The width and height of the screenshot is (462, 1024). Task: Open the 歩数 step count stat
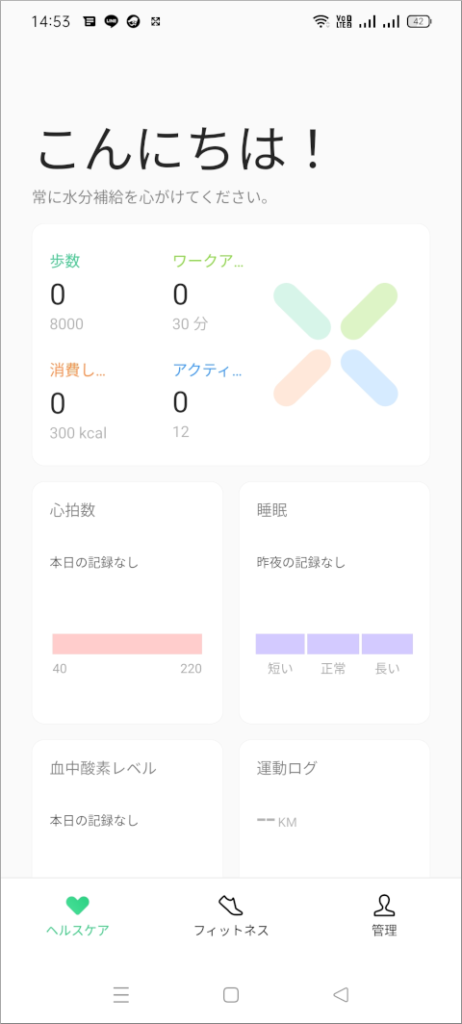click(67, 292)
